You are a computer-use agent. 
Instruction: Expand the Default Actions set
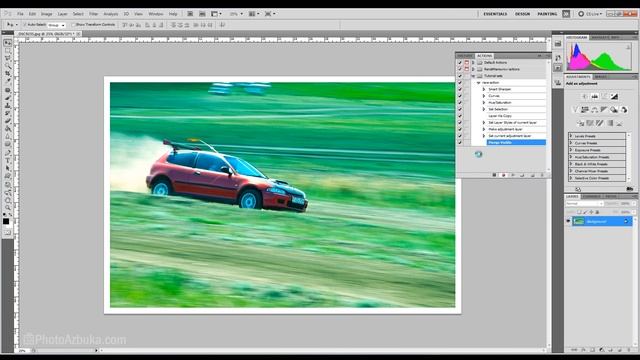point(473,62)
